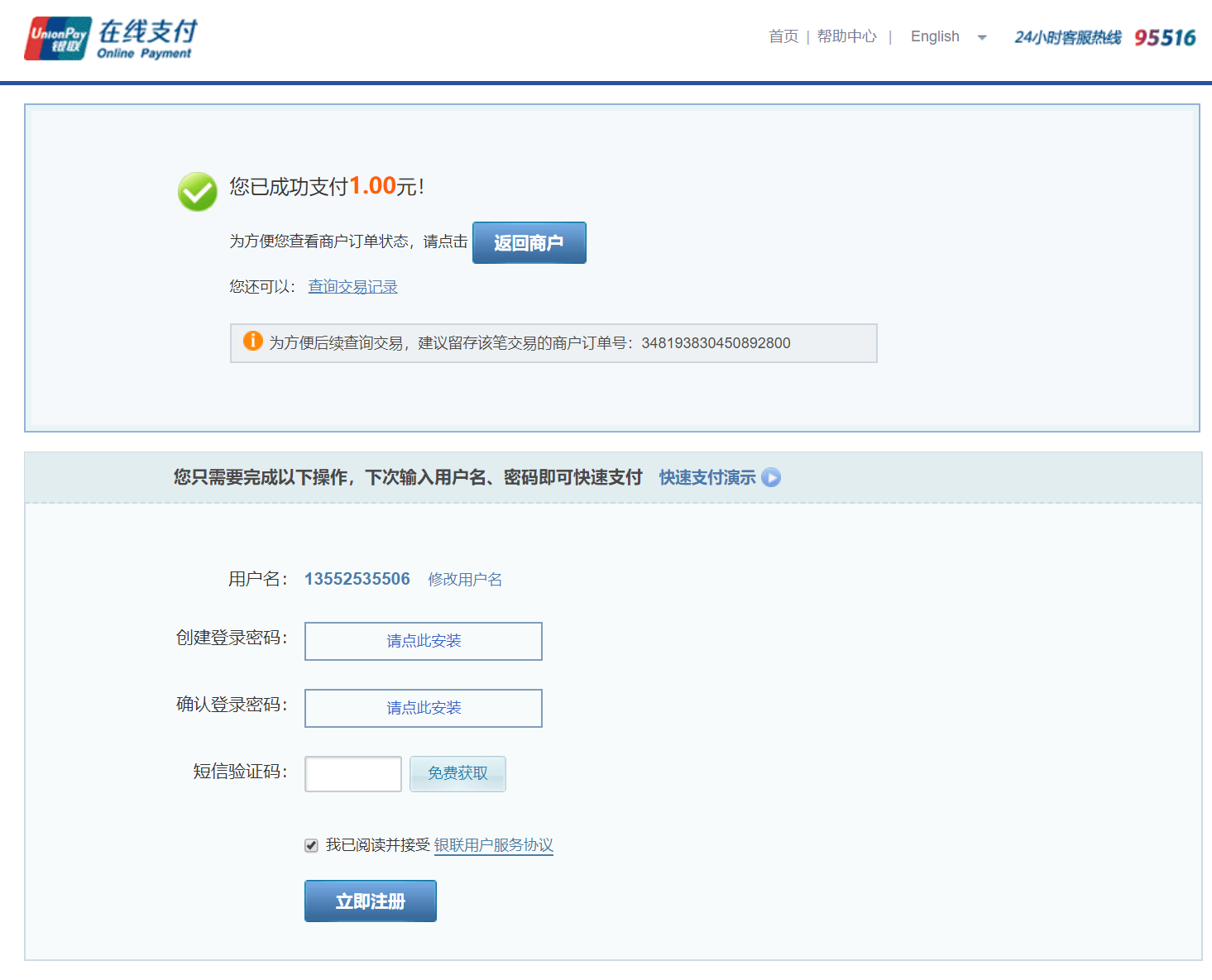Viewport: 1212px width, 980px height.
Task: Open the 首页 home link
Action: [x=783, y=36]
